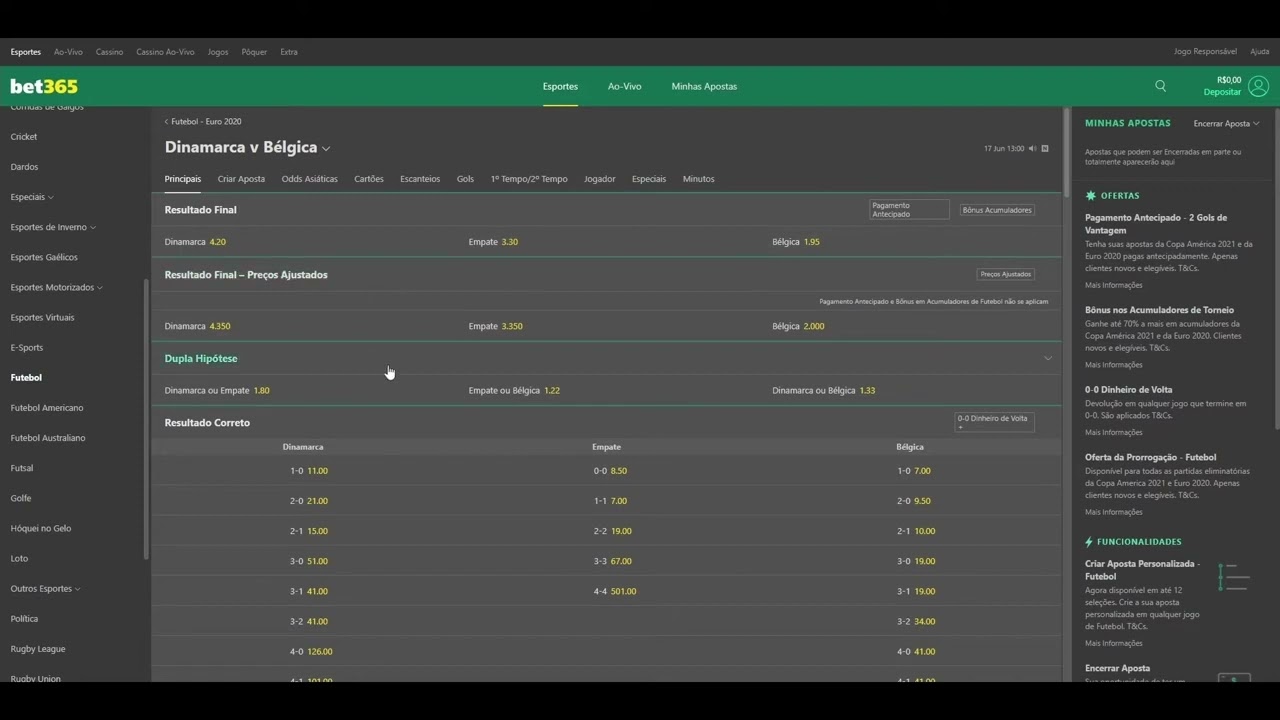Open the Extra top bar link
This screenshot has width=1280, height=720.
pos(289,52)
